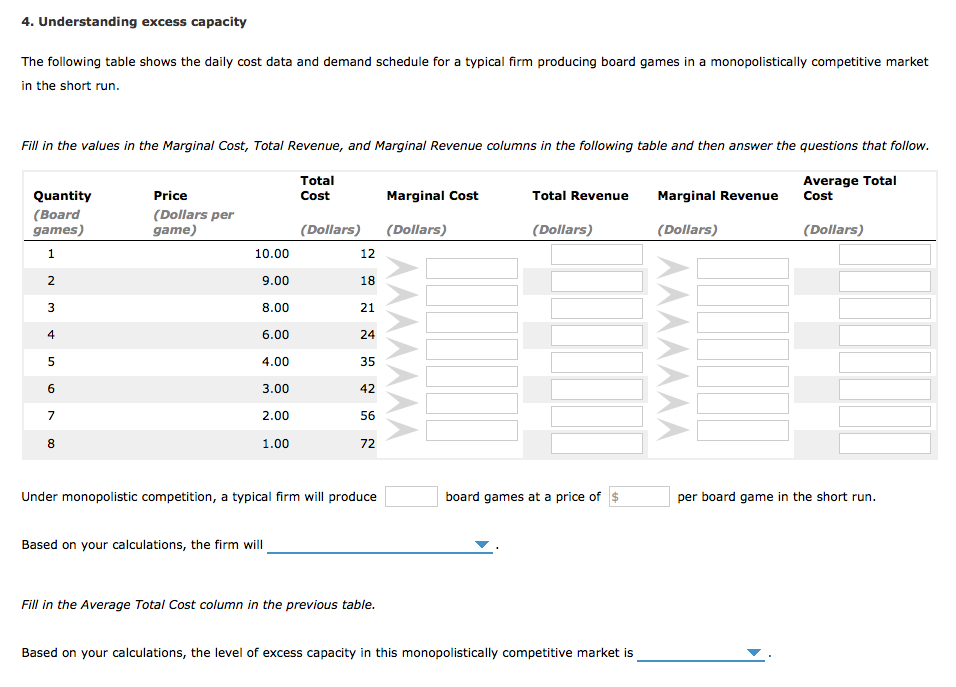
Task: Click Average Total Cost field for quantity 8
Action: [884, 443]
